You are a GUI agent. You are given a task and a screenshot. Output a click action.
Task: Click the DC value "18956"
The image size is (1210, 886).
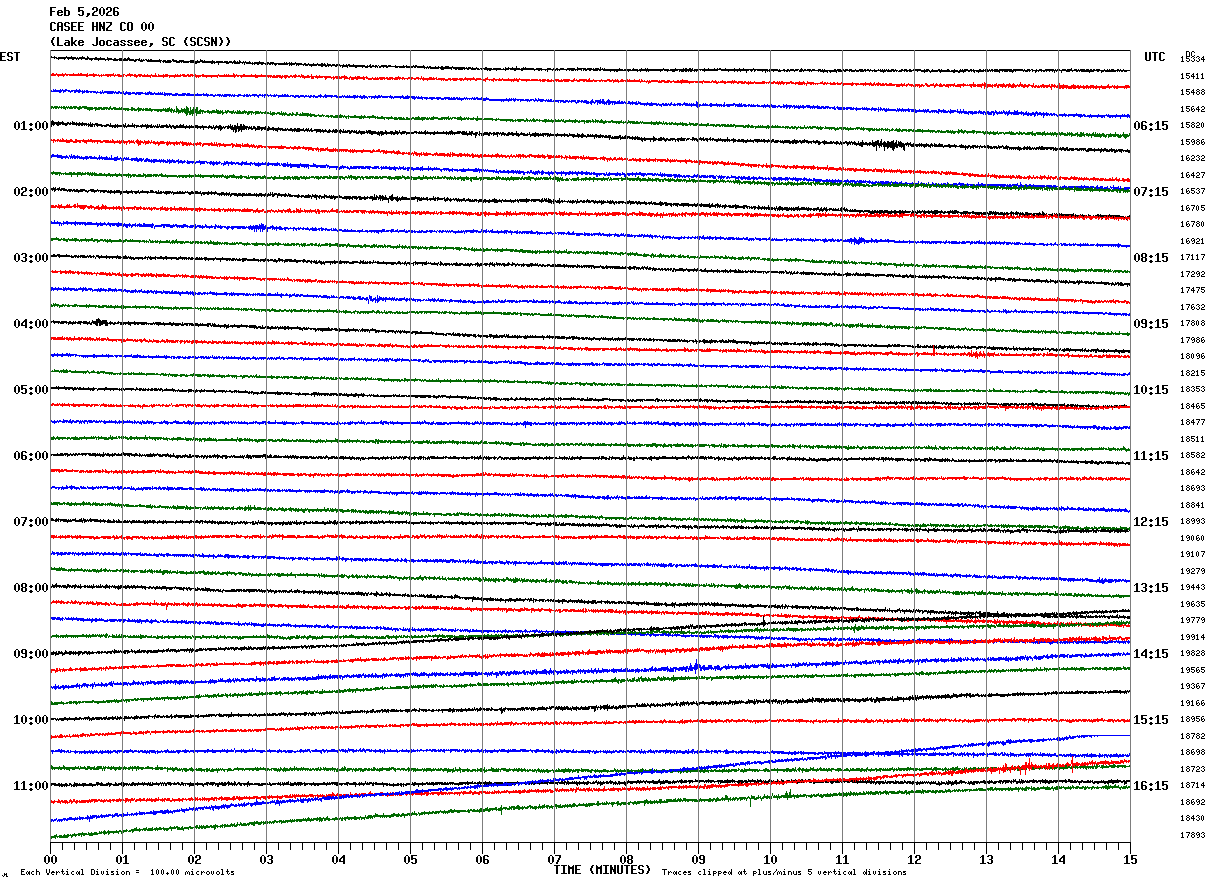point(1192,720)
